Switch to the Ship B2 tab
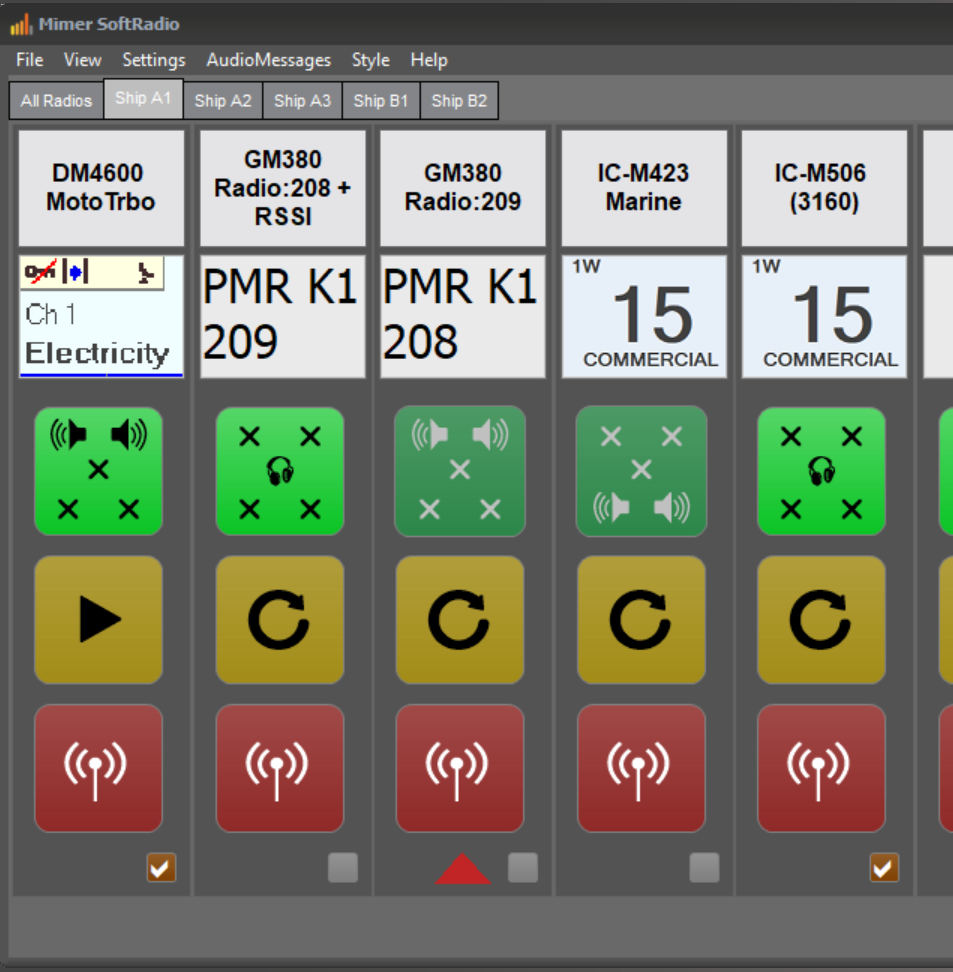Image resolution: width=953 pixels, height=972 pixels. 459,100
